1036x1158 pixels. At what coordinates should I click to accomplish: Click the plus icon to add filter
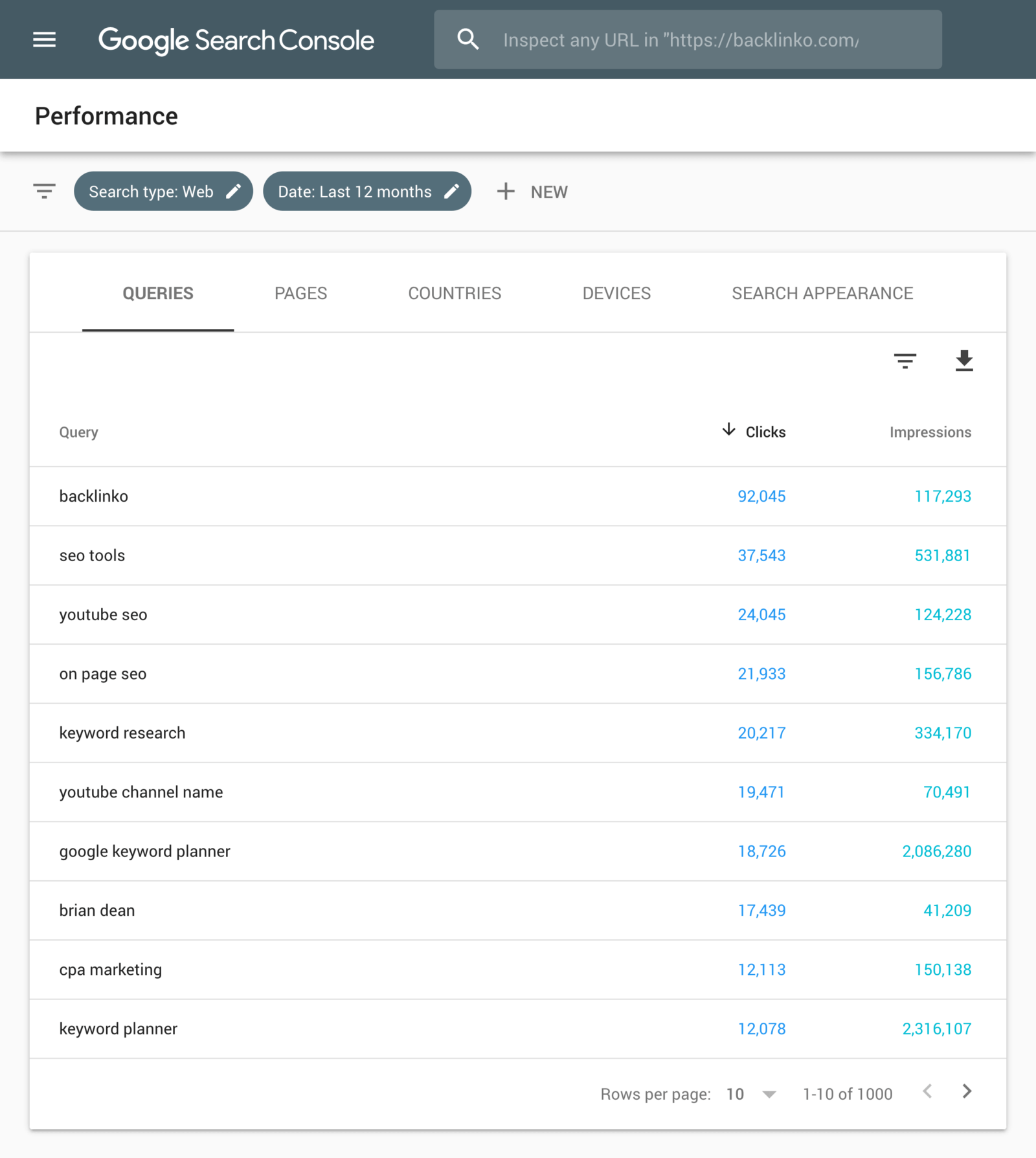506,192
